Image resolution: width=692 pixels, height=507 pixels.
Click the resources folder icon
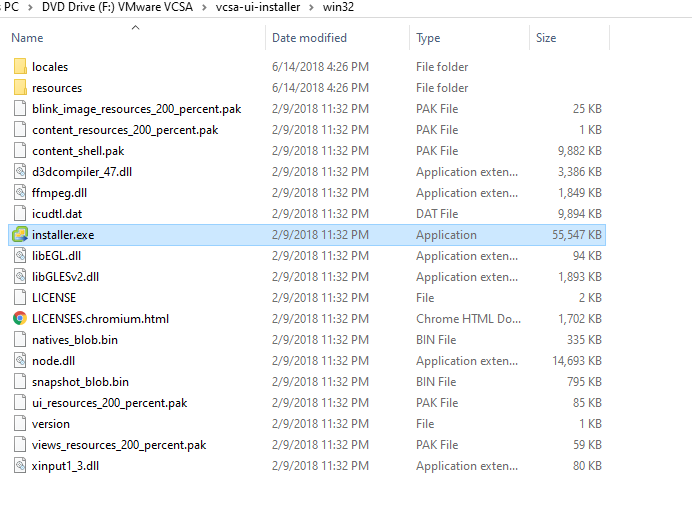tap(20, 87)
